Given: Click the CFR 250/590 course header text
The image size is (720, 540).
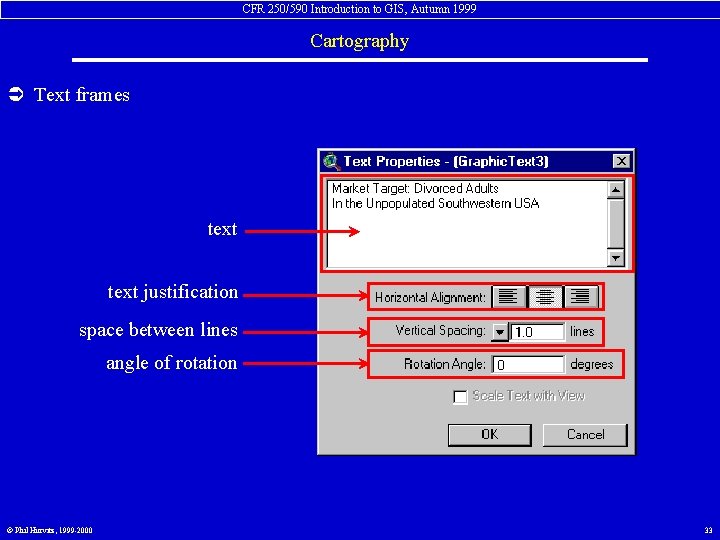Looking at the screenshot, I should [x=360, y=9].
